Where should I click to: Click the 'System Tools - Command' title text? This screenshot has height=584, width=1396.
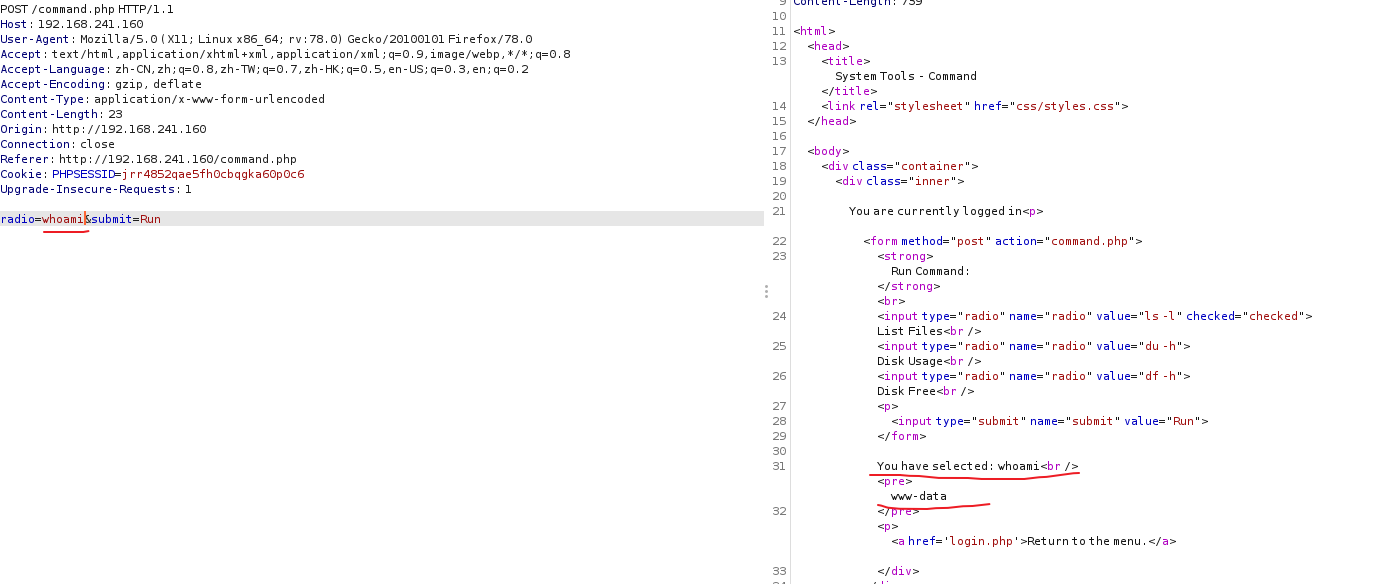906,76
